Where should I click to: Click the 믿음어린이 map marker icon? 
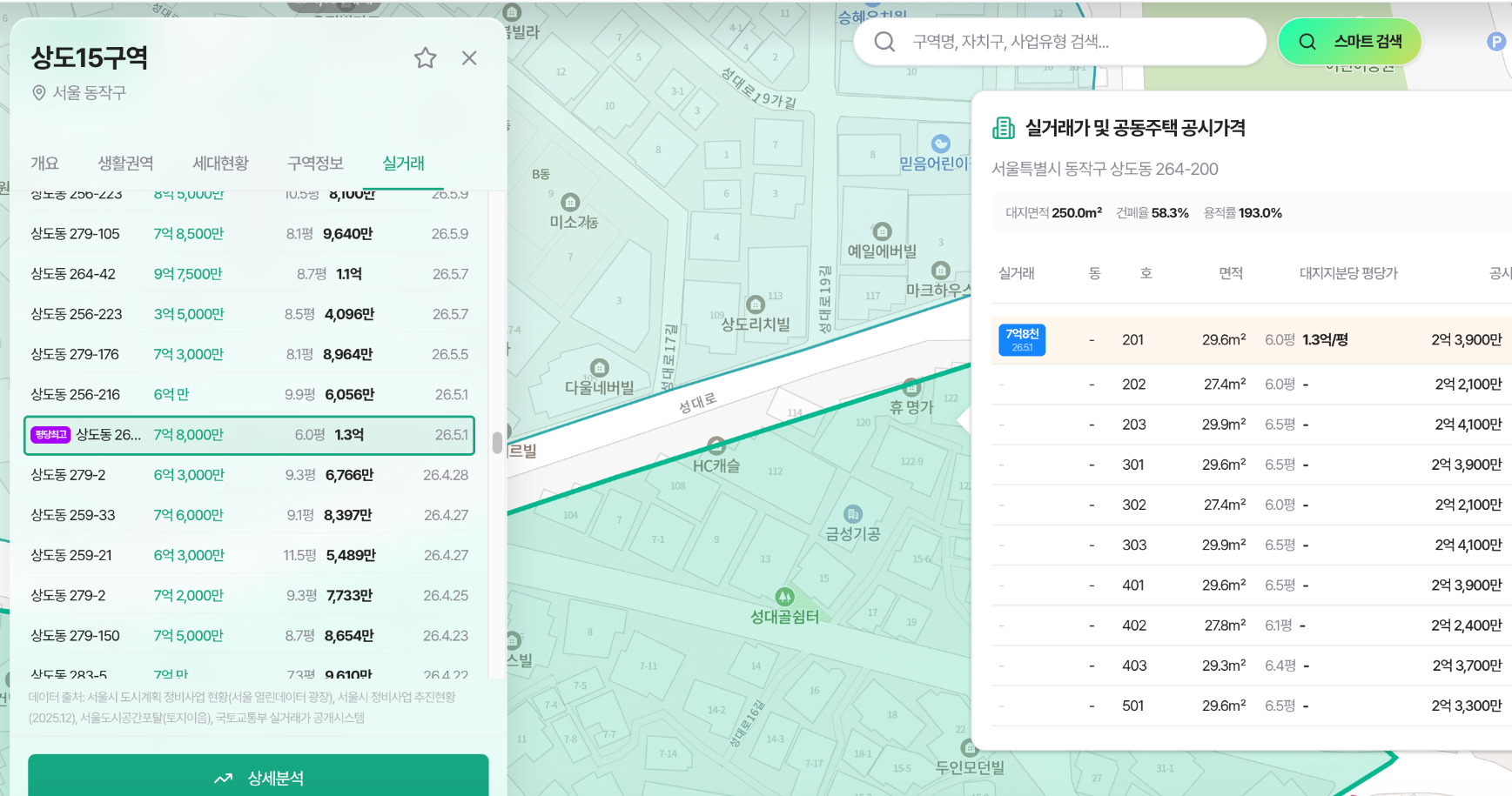(940, 144)
